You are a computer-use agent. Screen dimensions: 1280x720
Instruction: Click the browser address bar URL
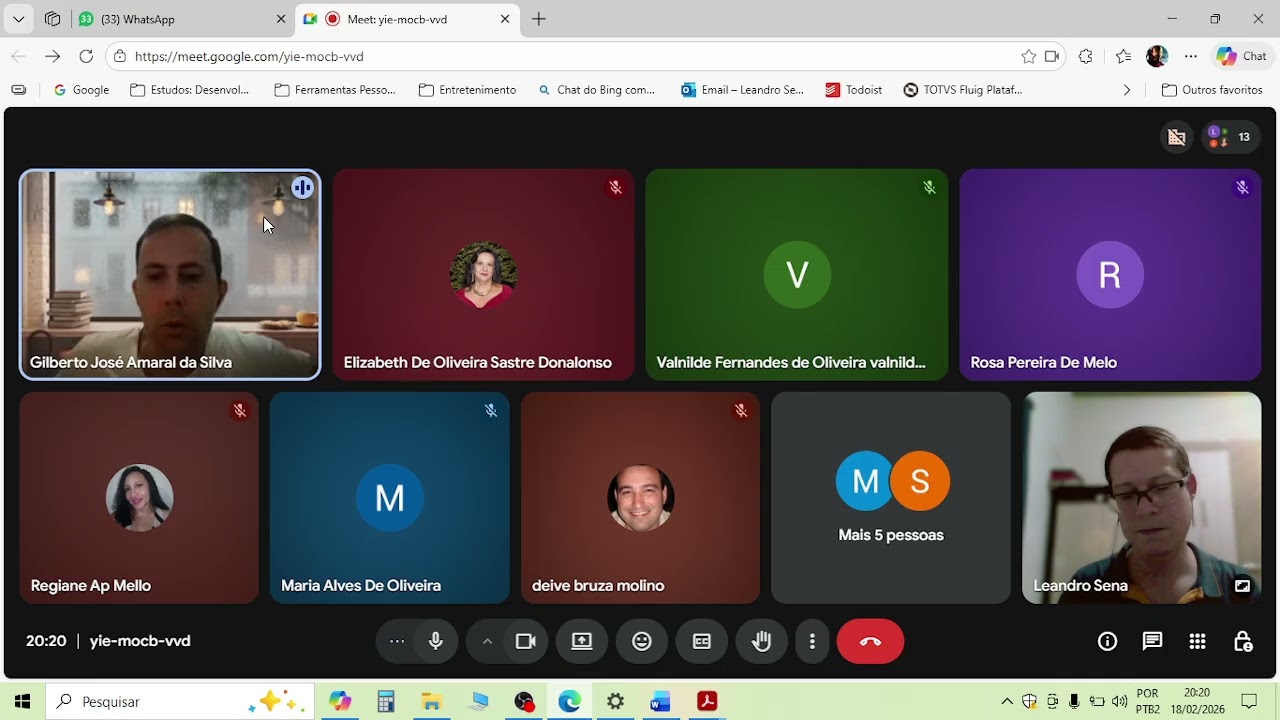coord(249,57)
